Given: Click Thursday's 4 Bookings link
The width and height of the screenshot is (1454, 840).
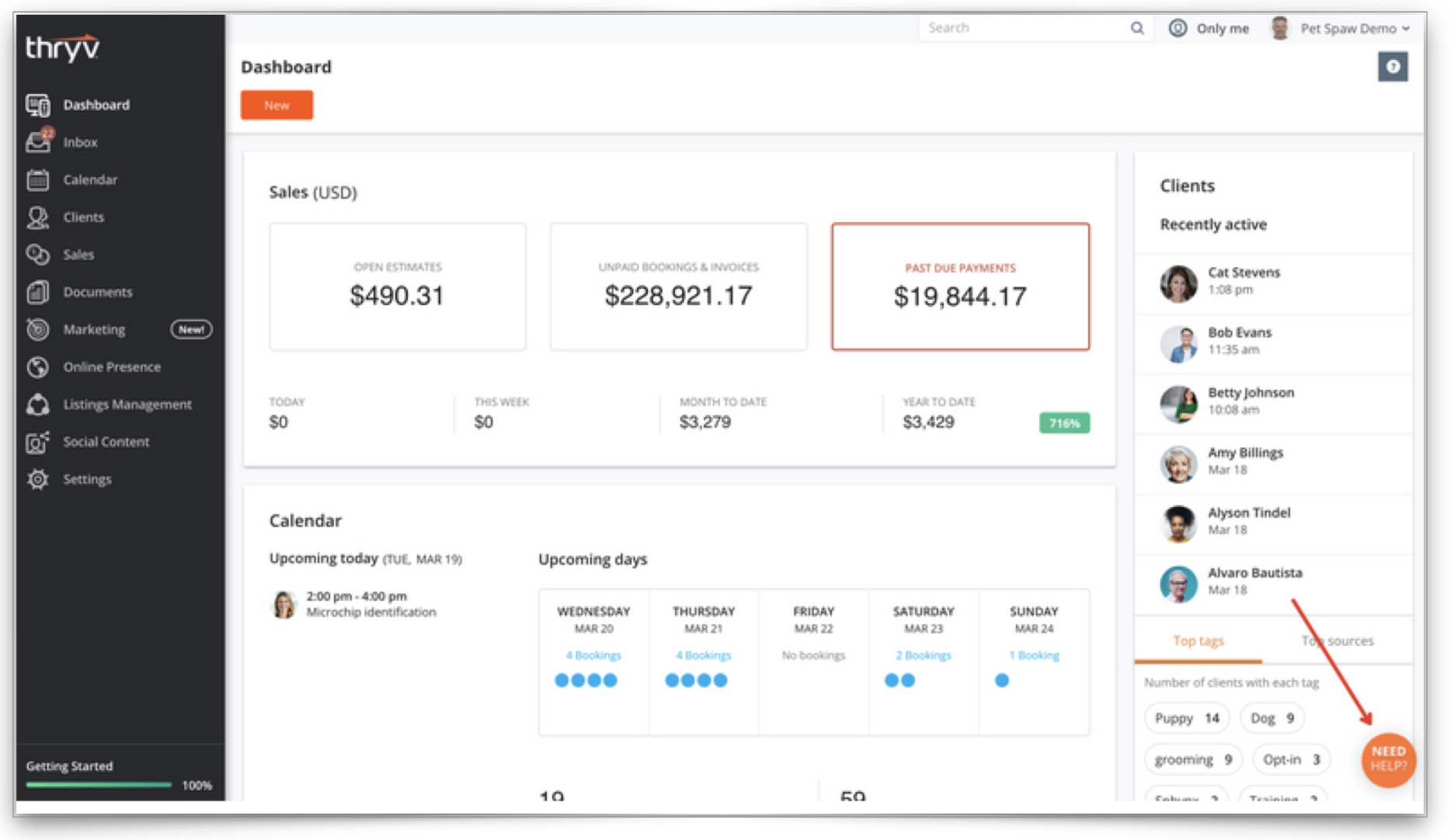Looking at the screenshot, I should click(704, 655).
